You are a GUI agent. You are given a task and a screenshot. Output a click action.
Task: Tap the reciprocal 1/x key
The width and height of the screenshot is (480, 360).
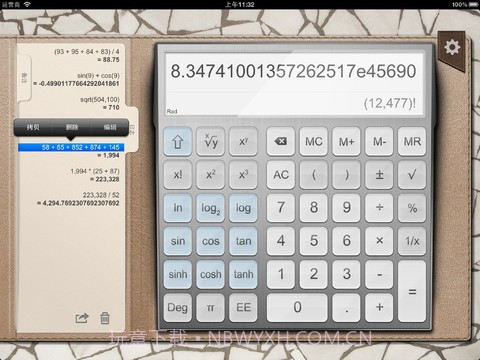pyautogui.click(x=412, y=241)
